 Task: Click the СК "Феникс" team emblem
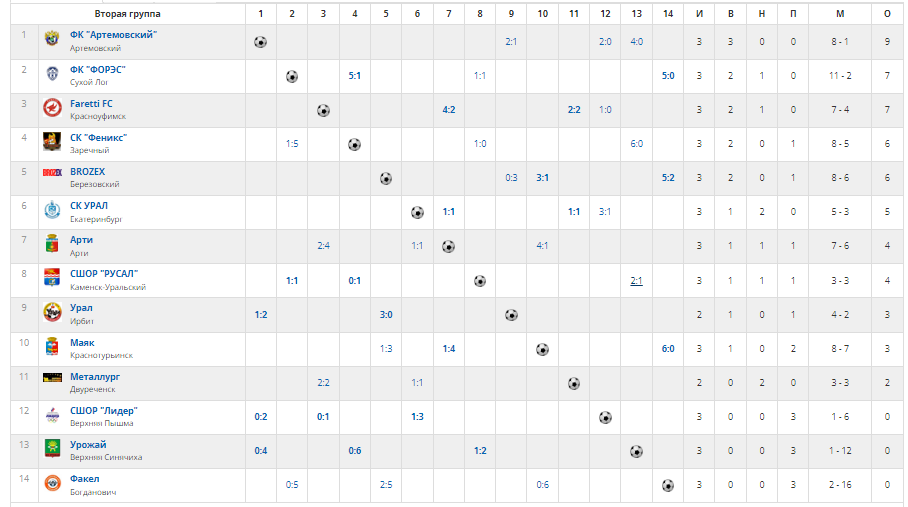(x=52, y=142)
